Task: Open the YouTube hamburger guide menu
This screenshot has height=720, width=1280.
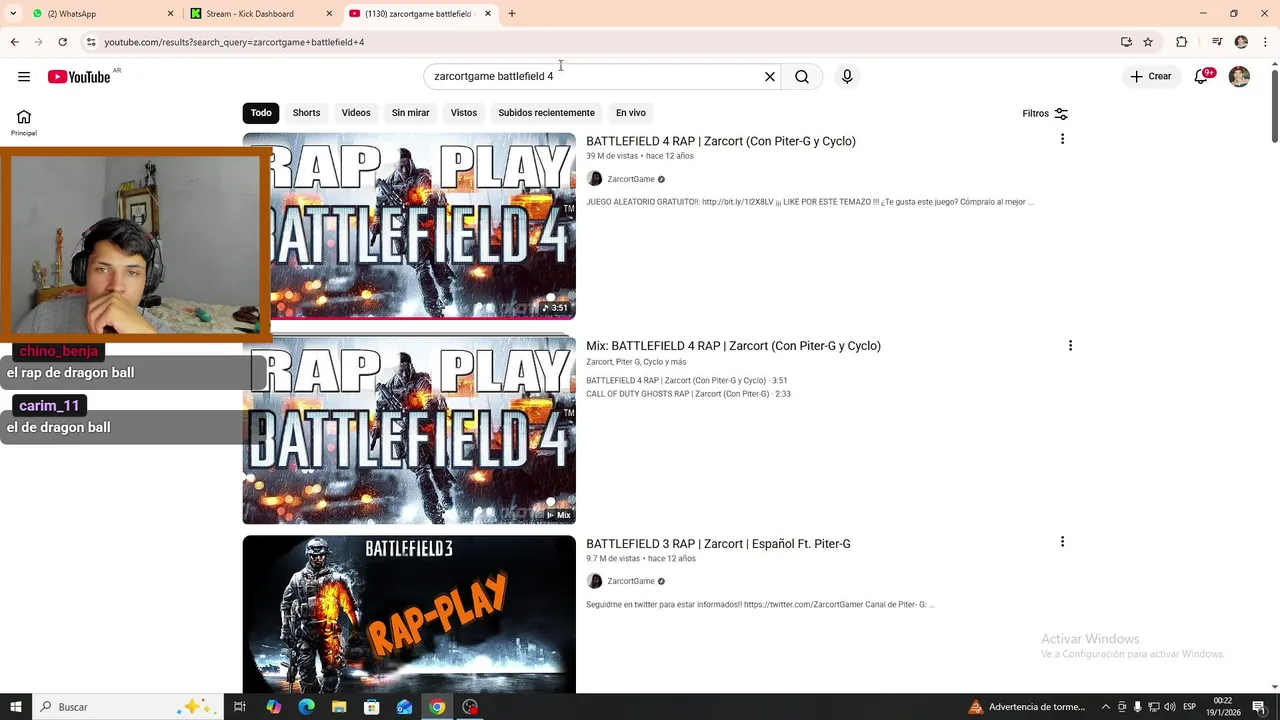Action: coord(24,77)
